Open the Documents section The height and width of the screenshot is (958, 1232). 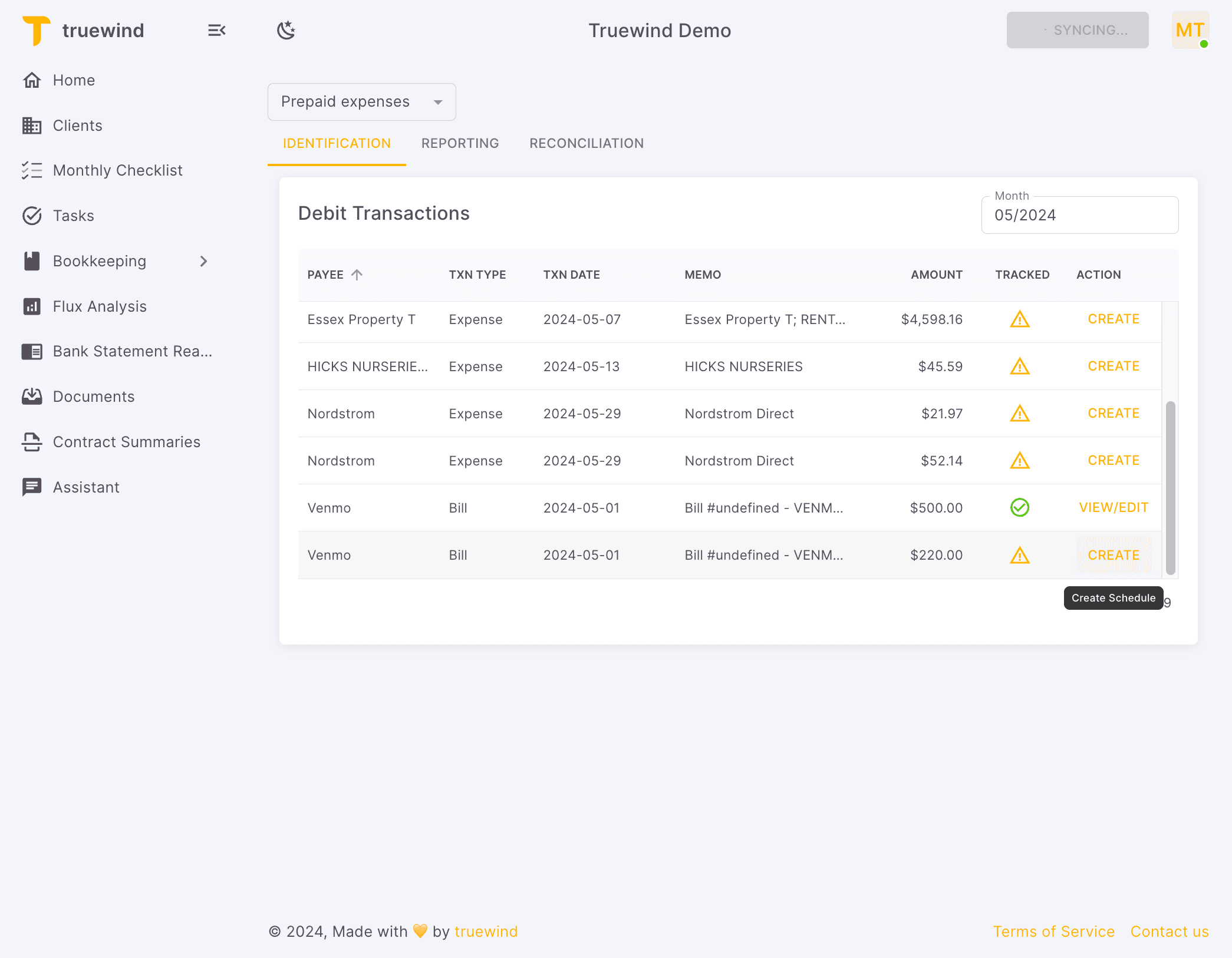pos(94,396)
